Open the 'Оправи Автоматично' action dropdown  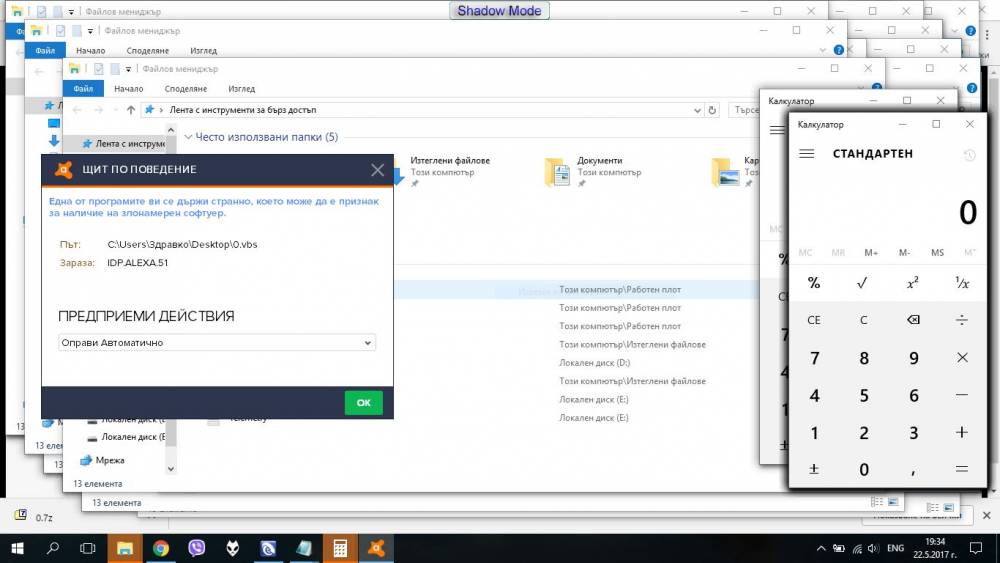pyautogui.click(x=217, y=342)
